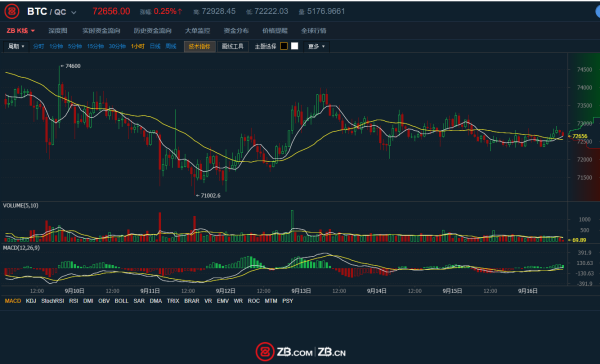Click the 9月10日 date axis label
The height and width of the screenshot is (364, 600).
[x=75, y=291]
